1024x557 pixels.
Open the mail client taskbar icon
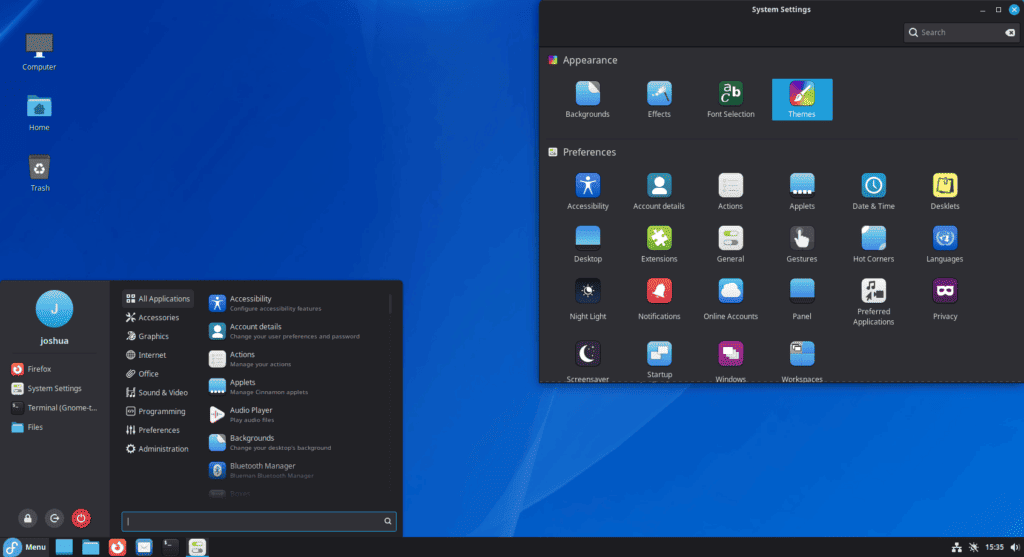(x=144, y=547)
